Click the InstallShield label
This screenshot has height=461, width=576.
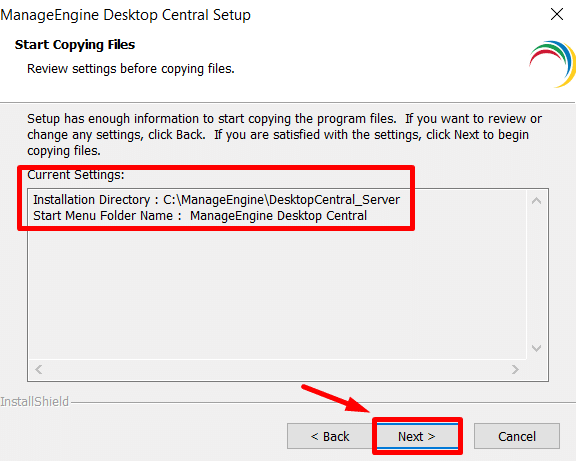tap(35, 401)
